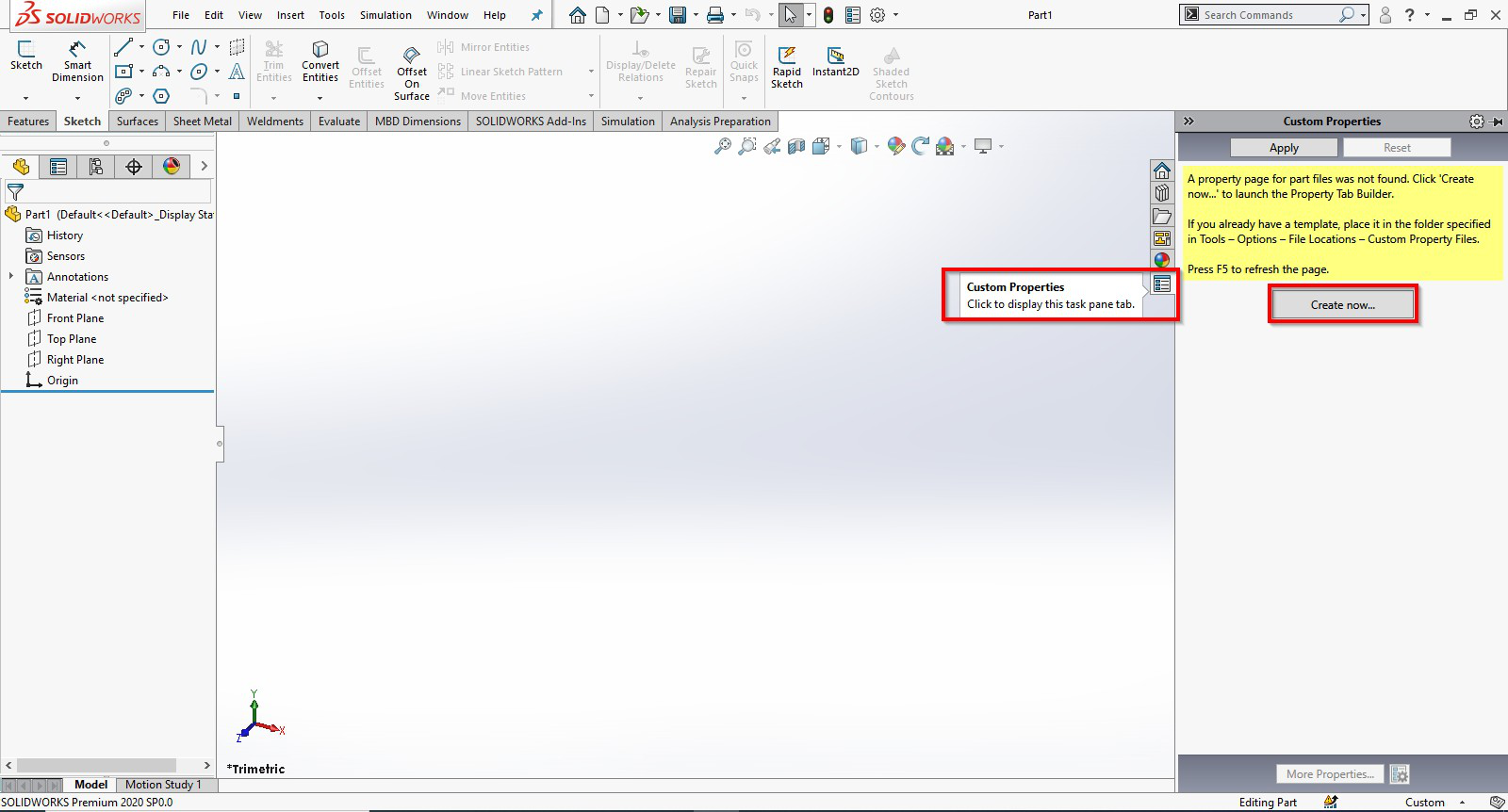1508x812 pixels.
Task: Select Material <not specified> in the tree
Action: (x=96, y=298)
